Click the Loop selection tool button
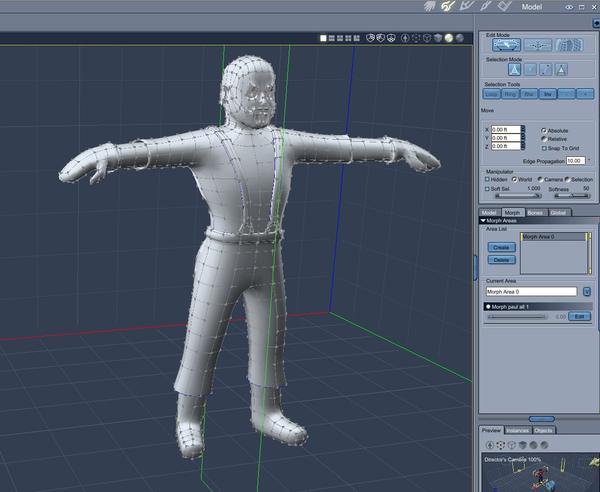 pos(491,94)
